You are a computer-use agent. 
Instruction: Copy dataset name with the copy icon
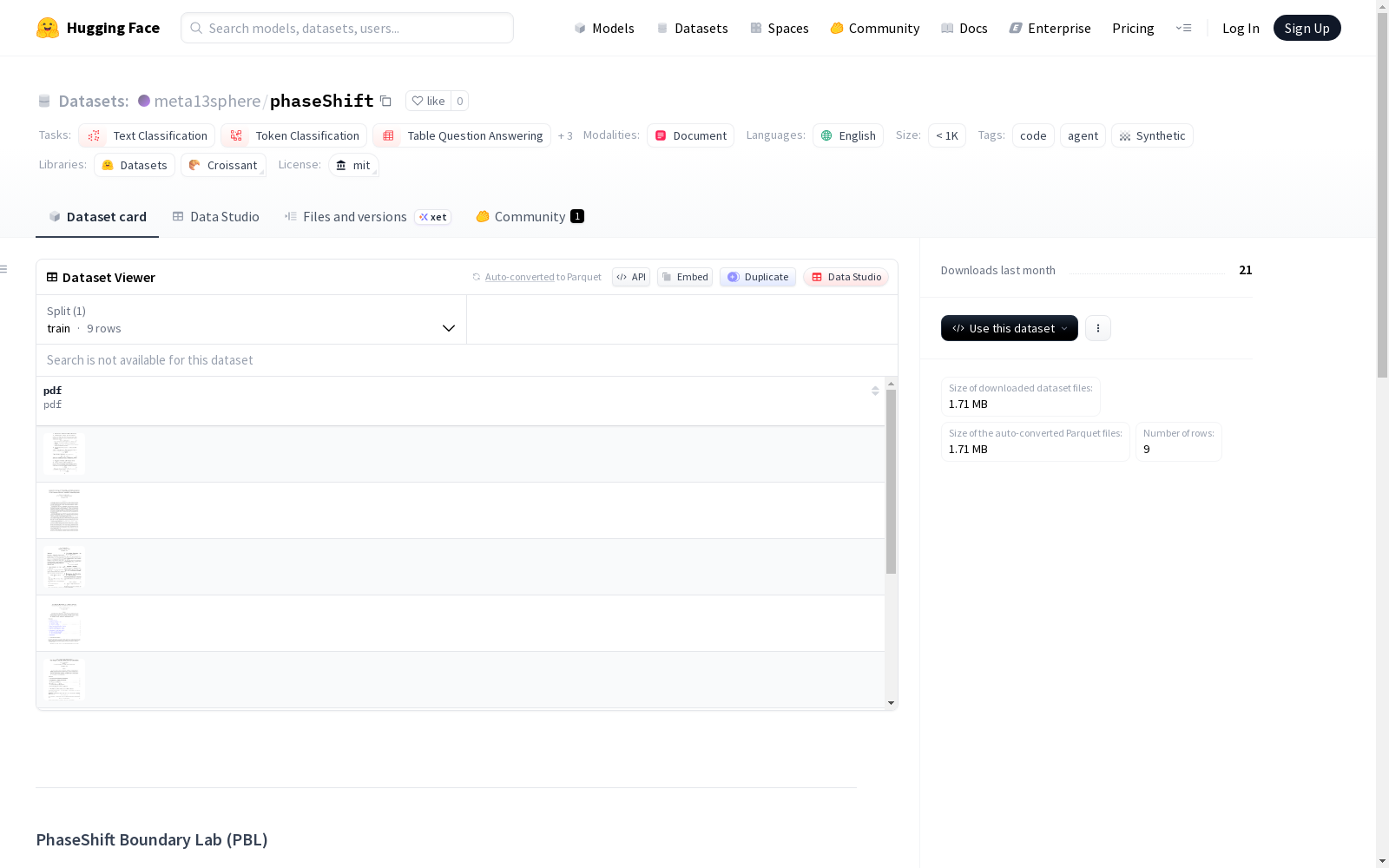pyautogui.click(x=385, y=101)
